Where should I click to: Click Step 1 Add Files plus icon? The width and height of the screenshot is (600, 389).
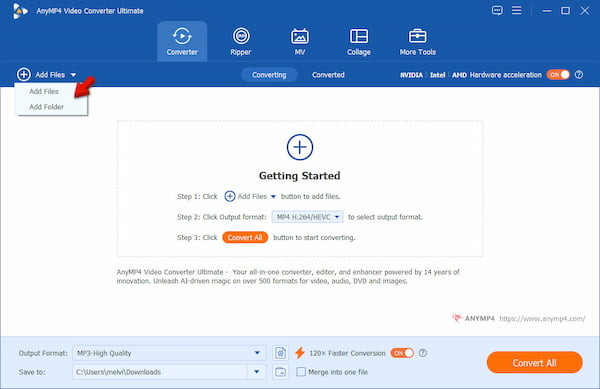[x=230, y=196]
